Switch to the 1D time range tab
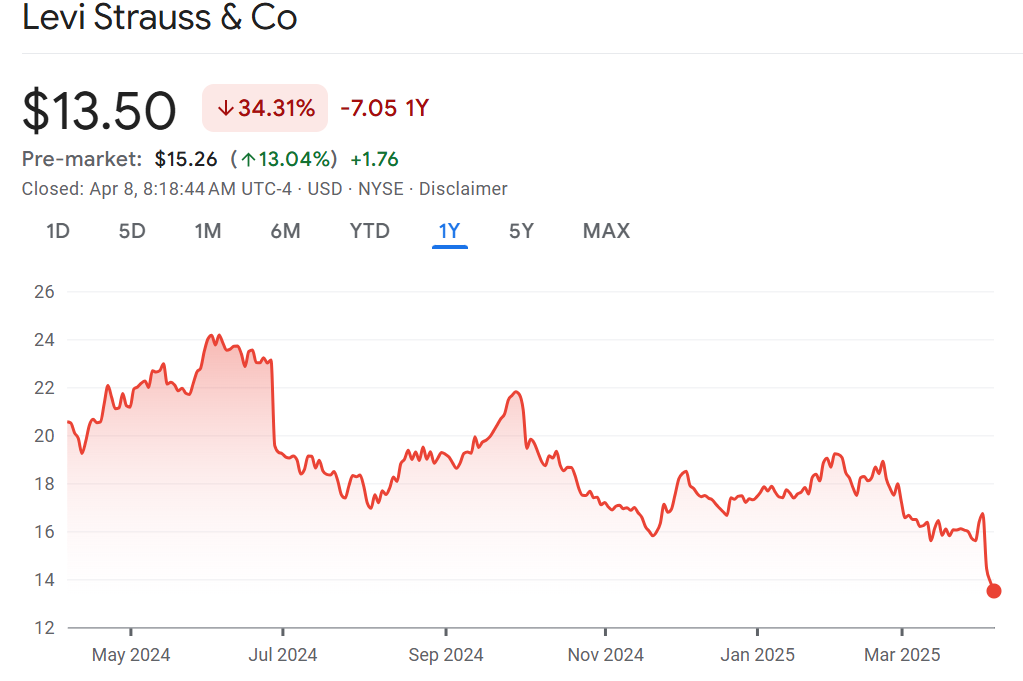The image size is (1023, 681). click(x=58, y=231)
